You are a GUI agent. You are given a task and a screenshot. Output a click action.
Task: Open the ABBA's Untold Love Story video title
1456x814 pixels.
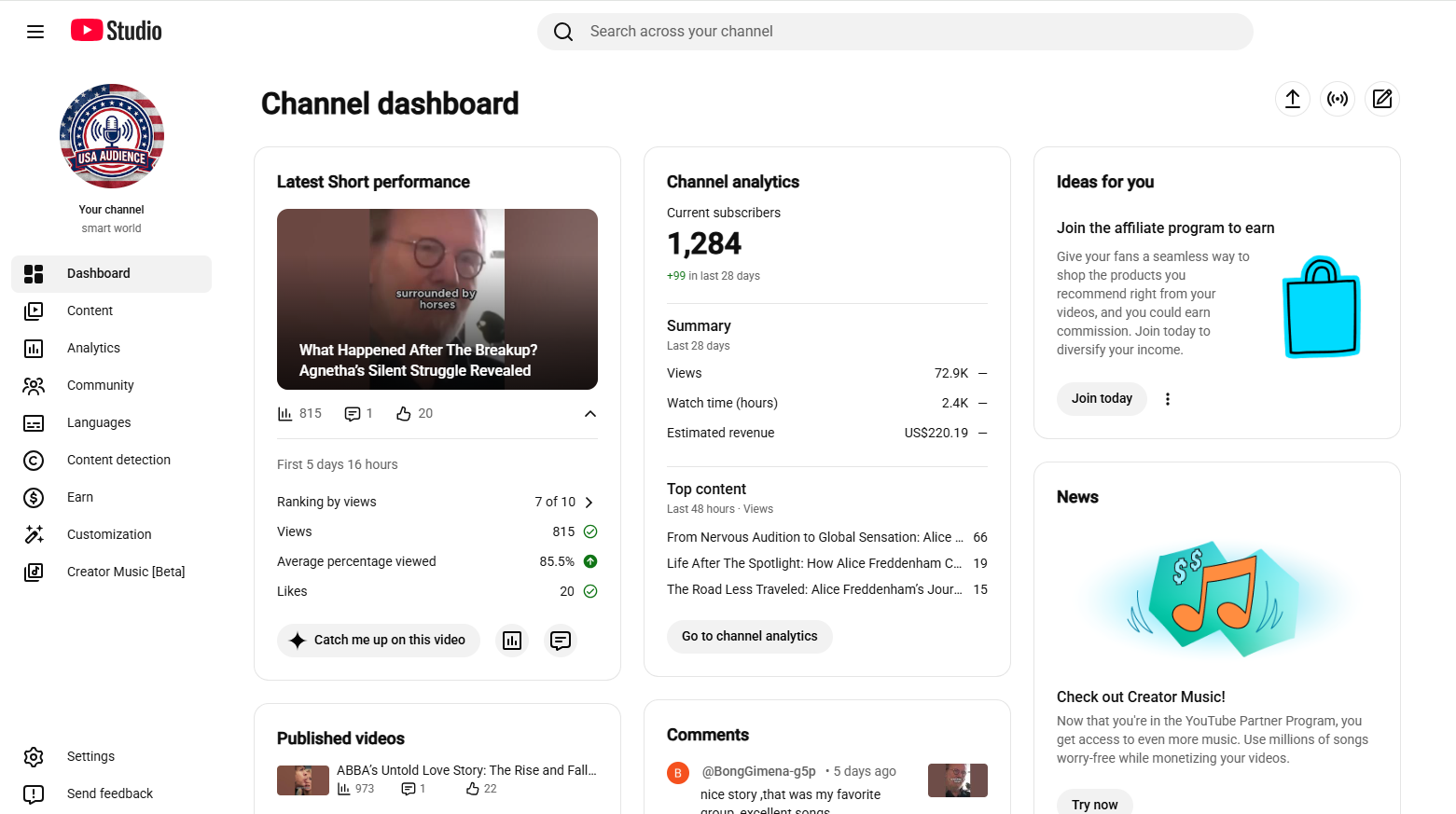[x=466, y=771]
